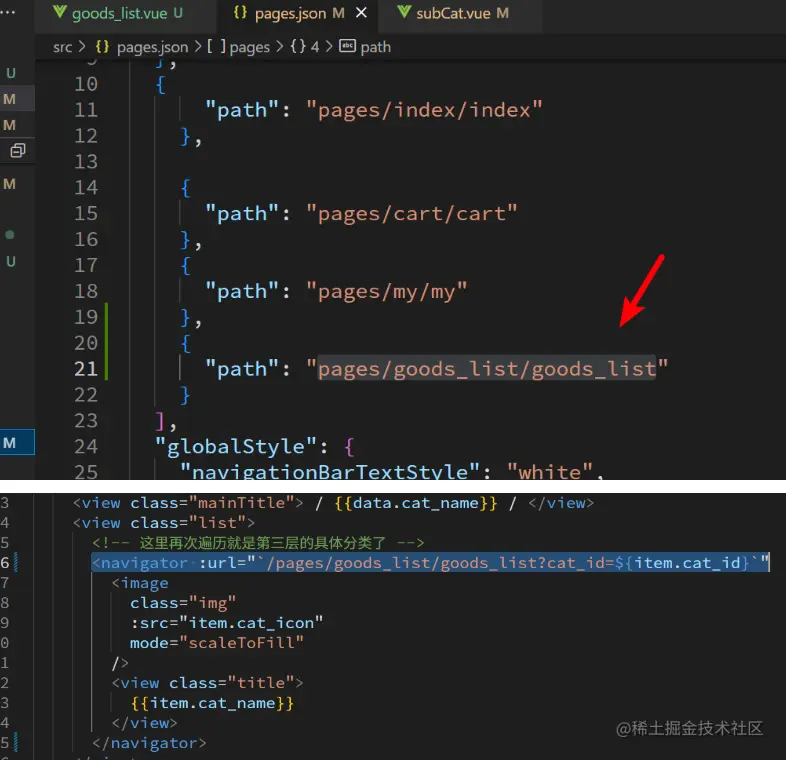Click the selected pages/goods_list/goods_list string

pos(487,369)
